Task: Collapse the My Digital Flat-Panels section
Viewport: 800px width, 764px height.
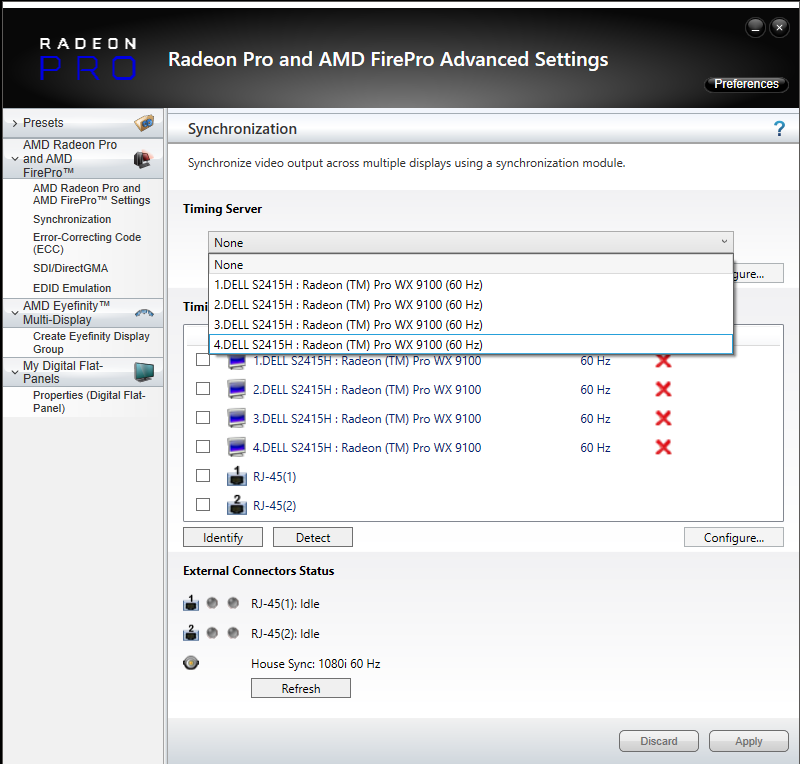Action: [15, 372]
